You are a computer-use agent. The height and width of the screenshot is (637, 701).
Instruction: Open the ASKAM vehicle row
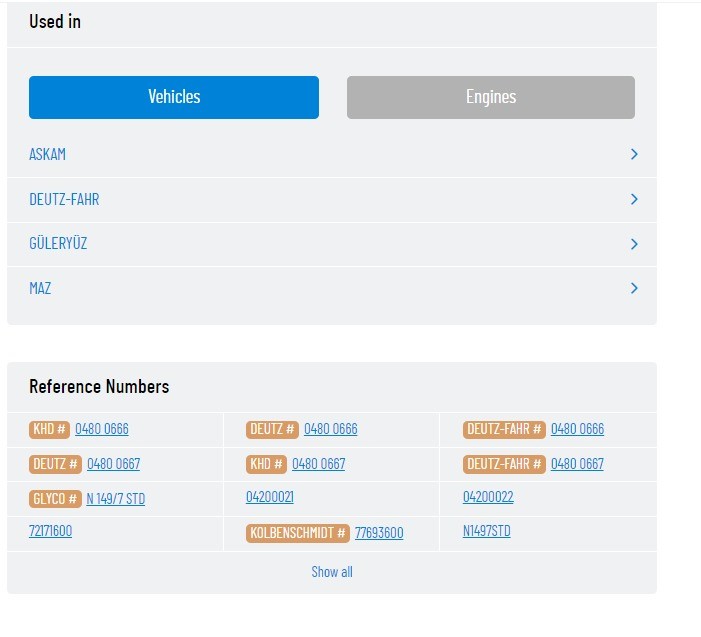[x=332, y=155]
